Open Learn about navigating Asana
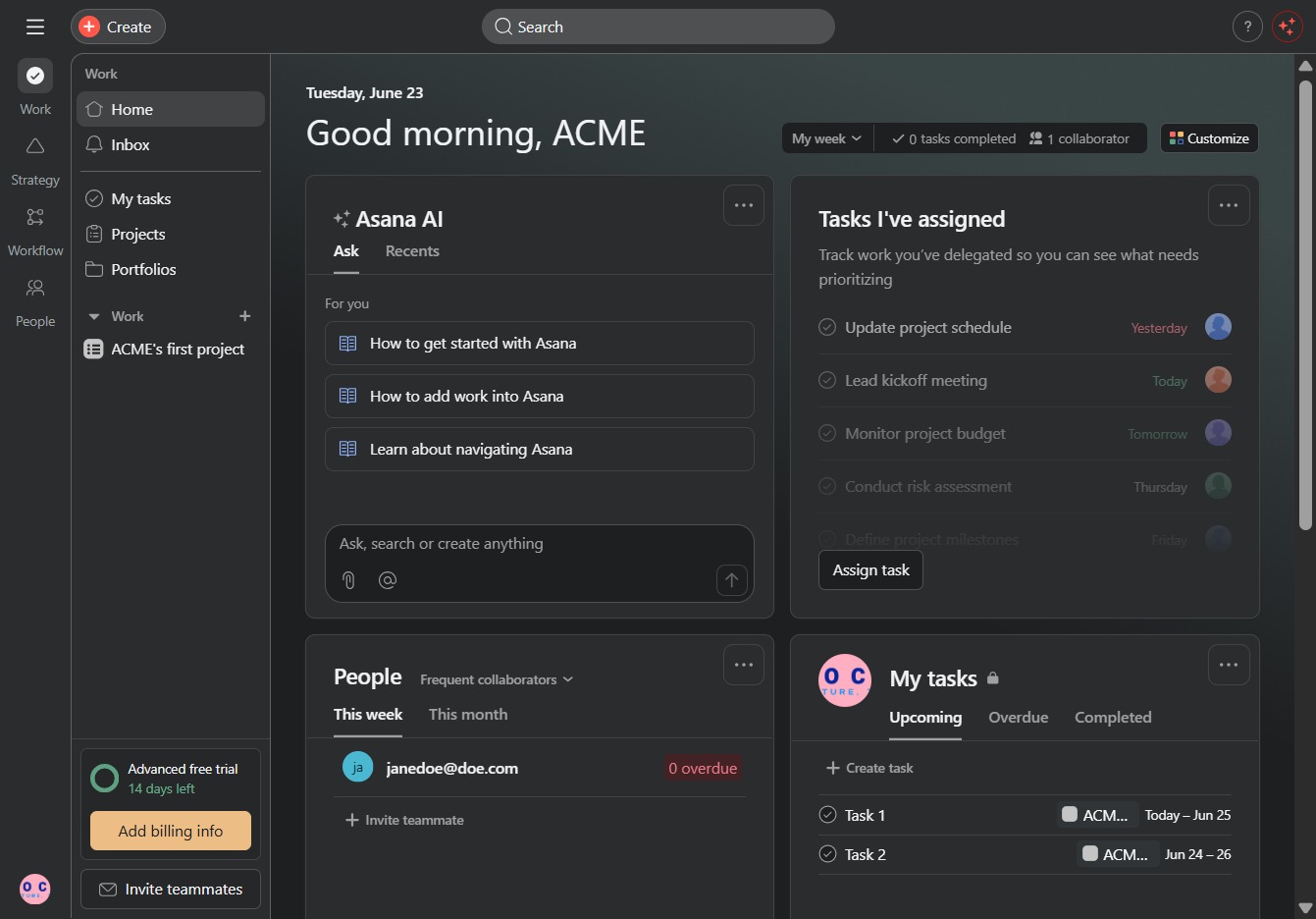 click(540, 449)
